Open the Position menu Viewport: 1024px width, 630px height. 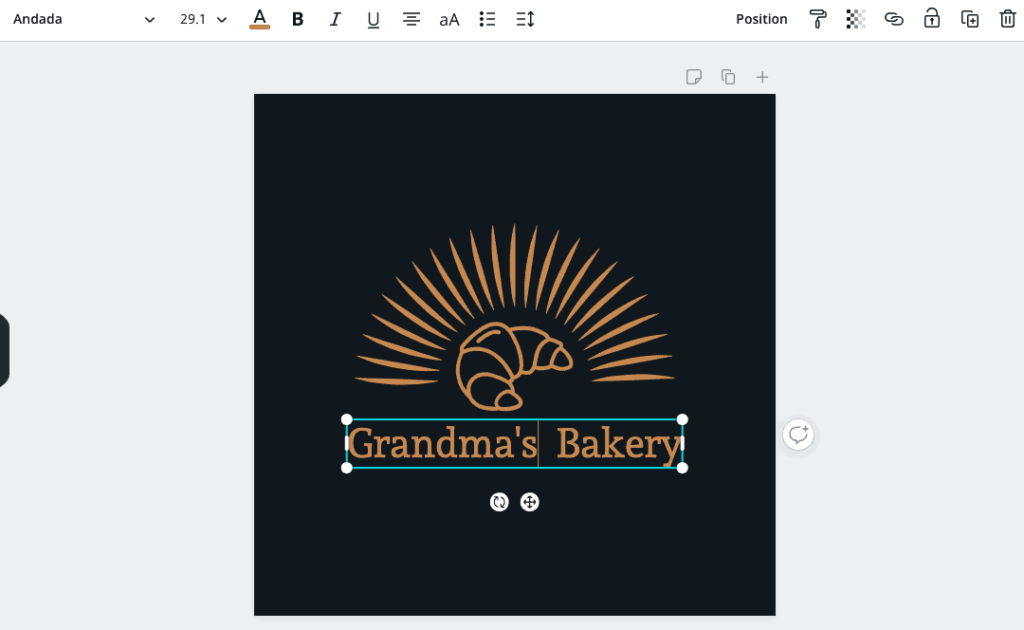pyautogui.click(x=761, y=19)
